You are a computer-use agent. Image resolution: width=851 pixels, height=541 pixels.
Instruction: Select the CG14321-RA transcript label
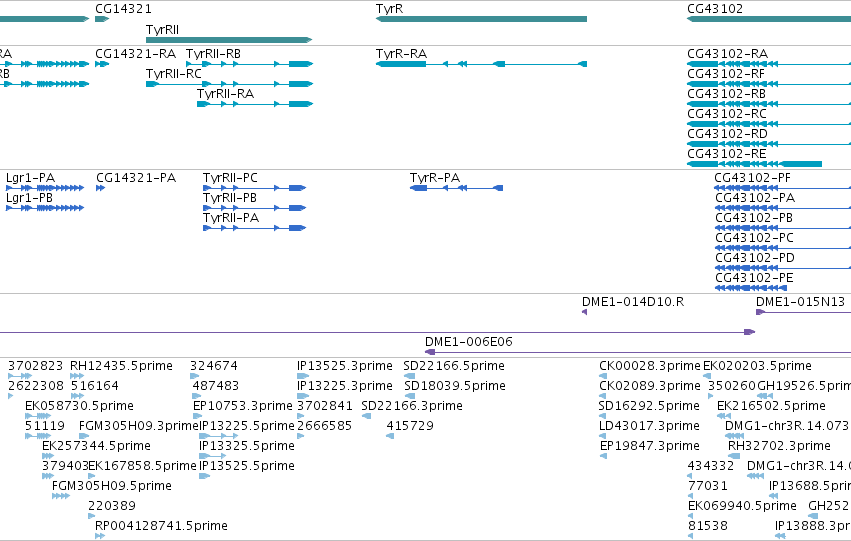(136, 54)
